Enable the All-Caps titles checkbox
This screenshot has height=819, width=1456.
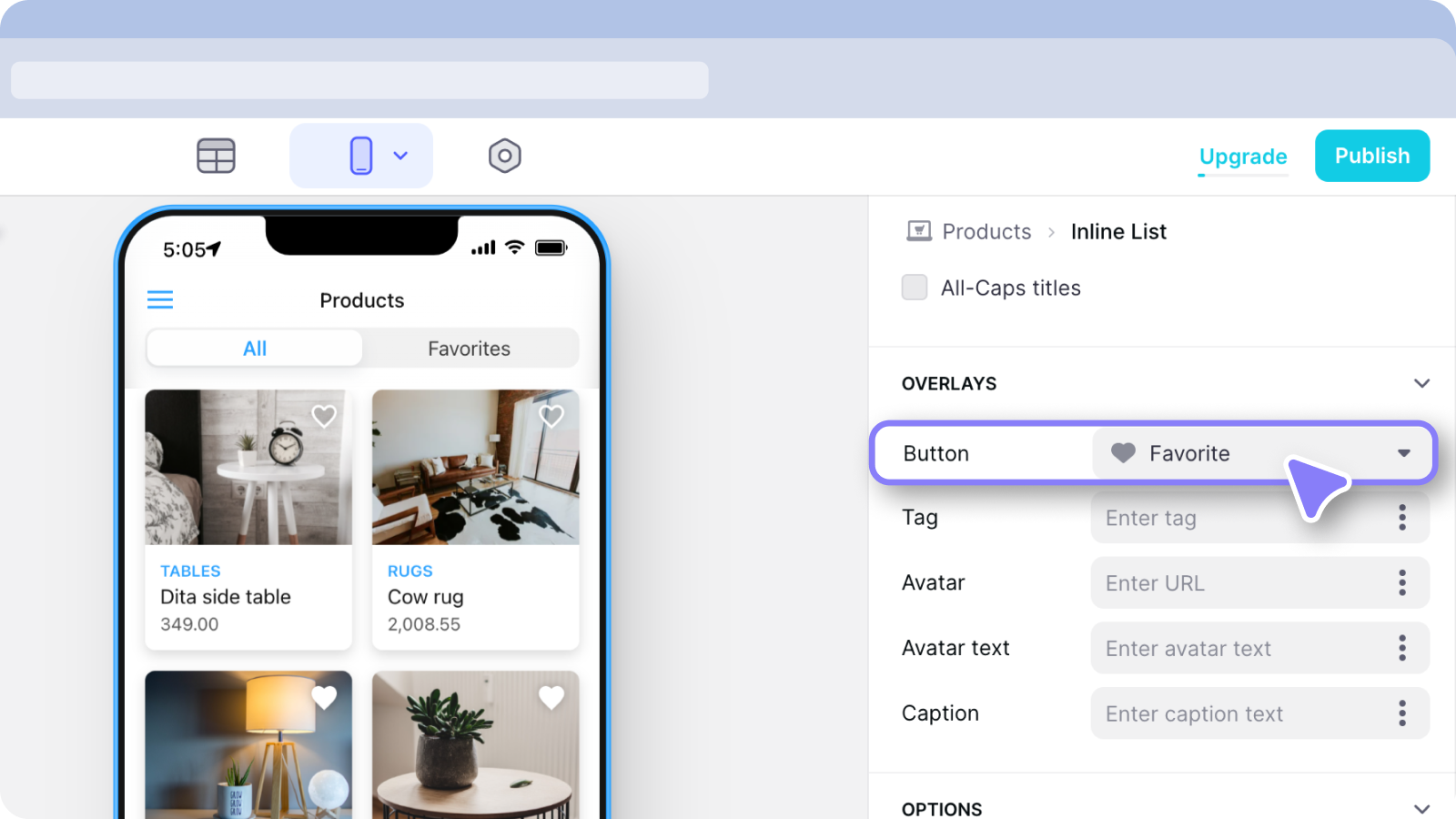click(x=915, y=288)
